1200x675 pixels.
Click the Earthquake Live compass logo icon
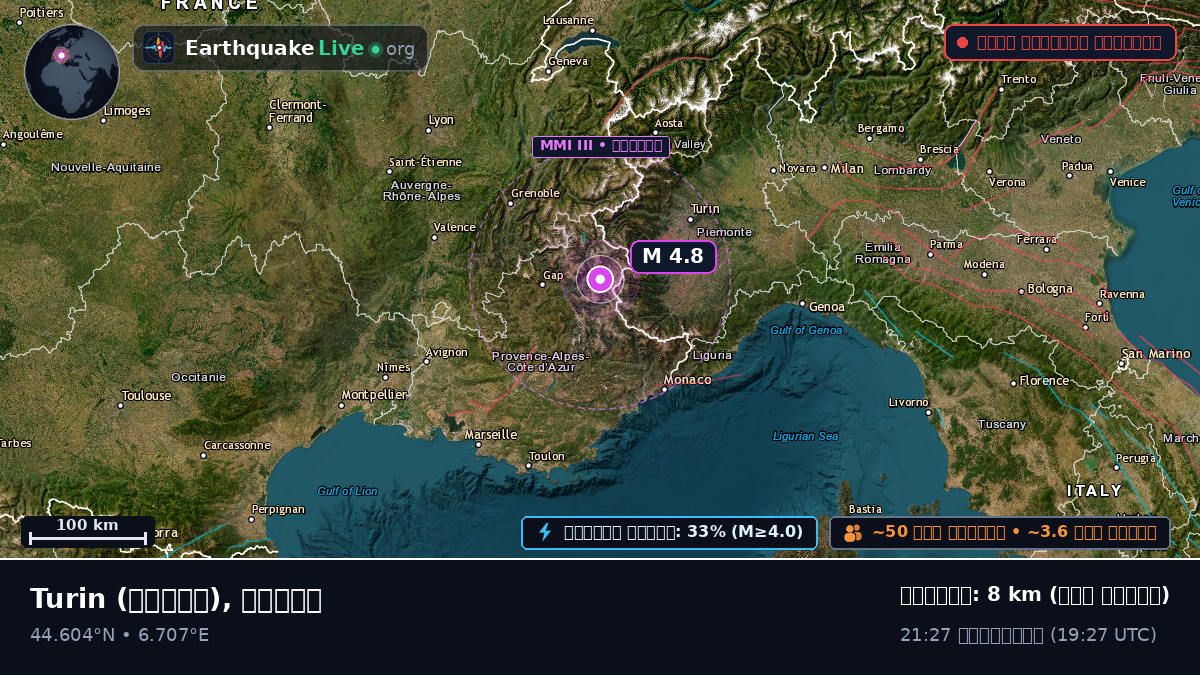click(x=159, y=48)
